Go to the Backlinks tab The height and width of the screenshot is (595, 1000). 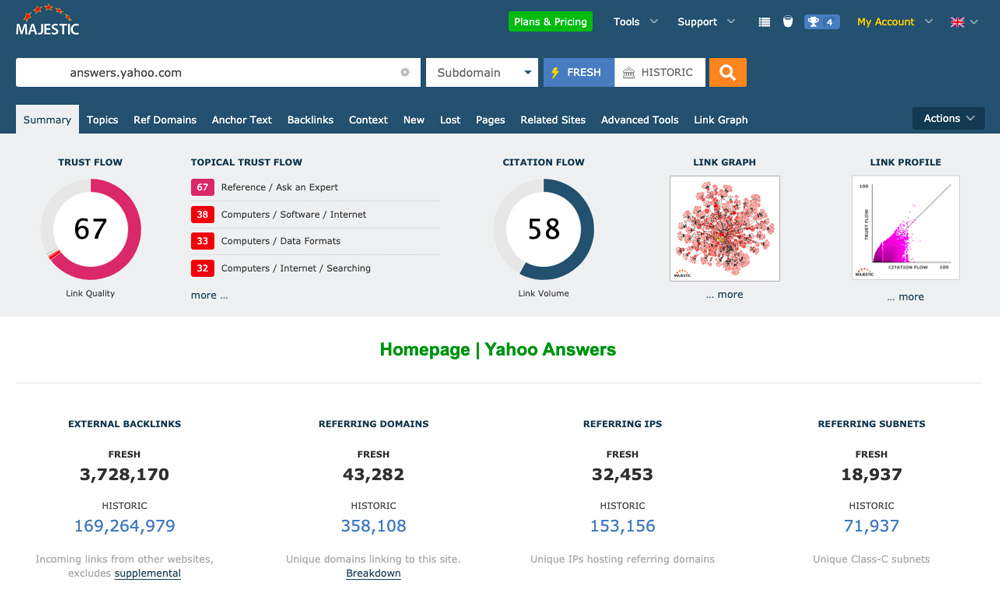[310, 120]
